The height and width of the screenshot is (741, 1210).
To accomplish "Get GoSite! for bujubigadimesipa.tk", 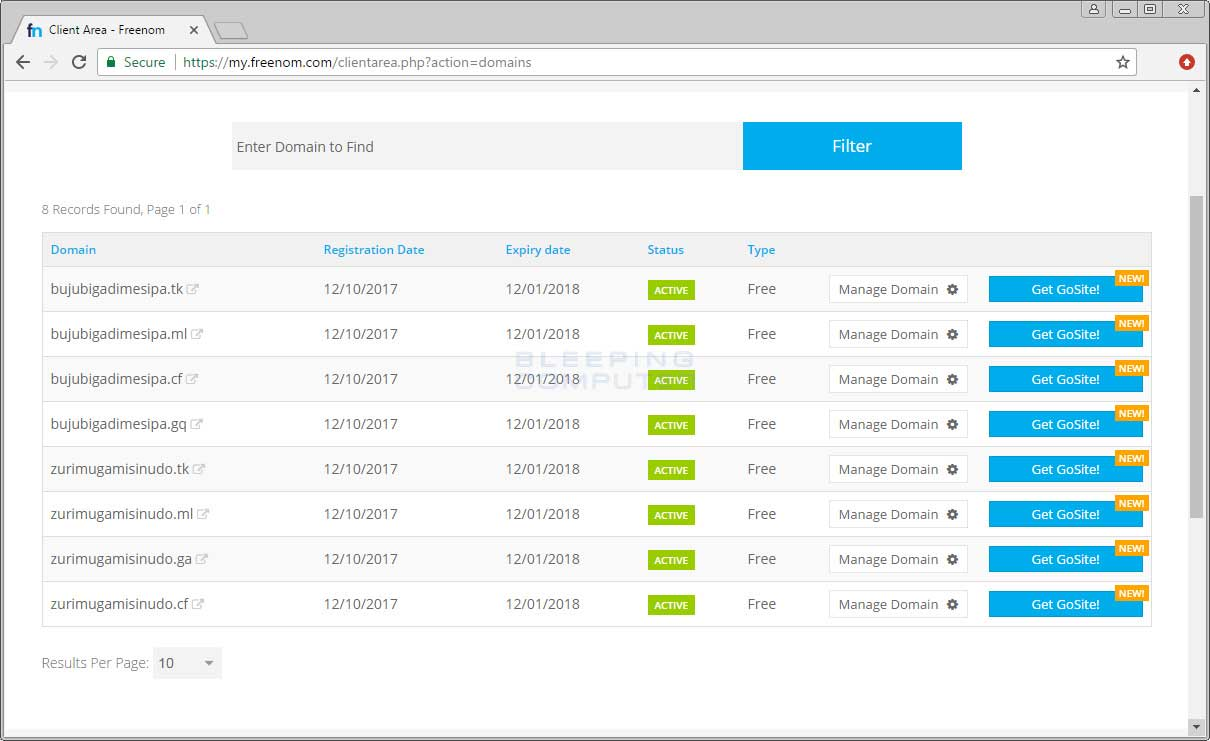I will pos(1065,289).
